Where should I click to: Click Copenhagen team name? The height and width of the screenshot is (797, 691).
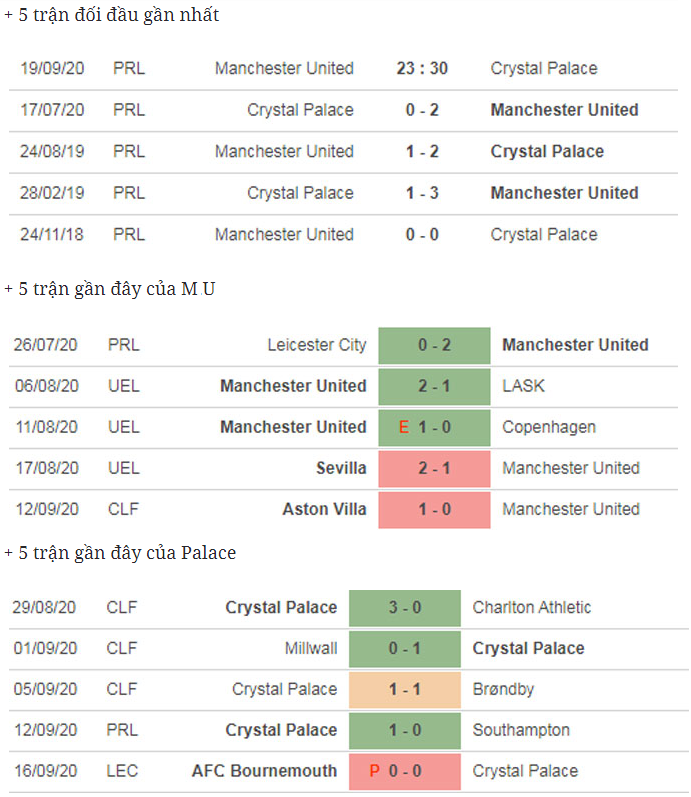(x=549, y=427)
